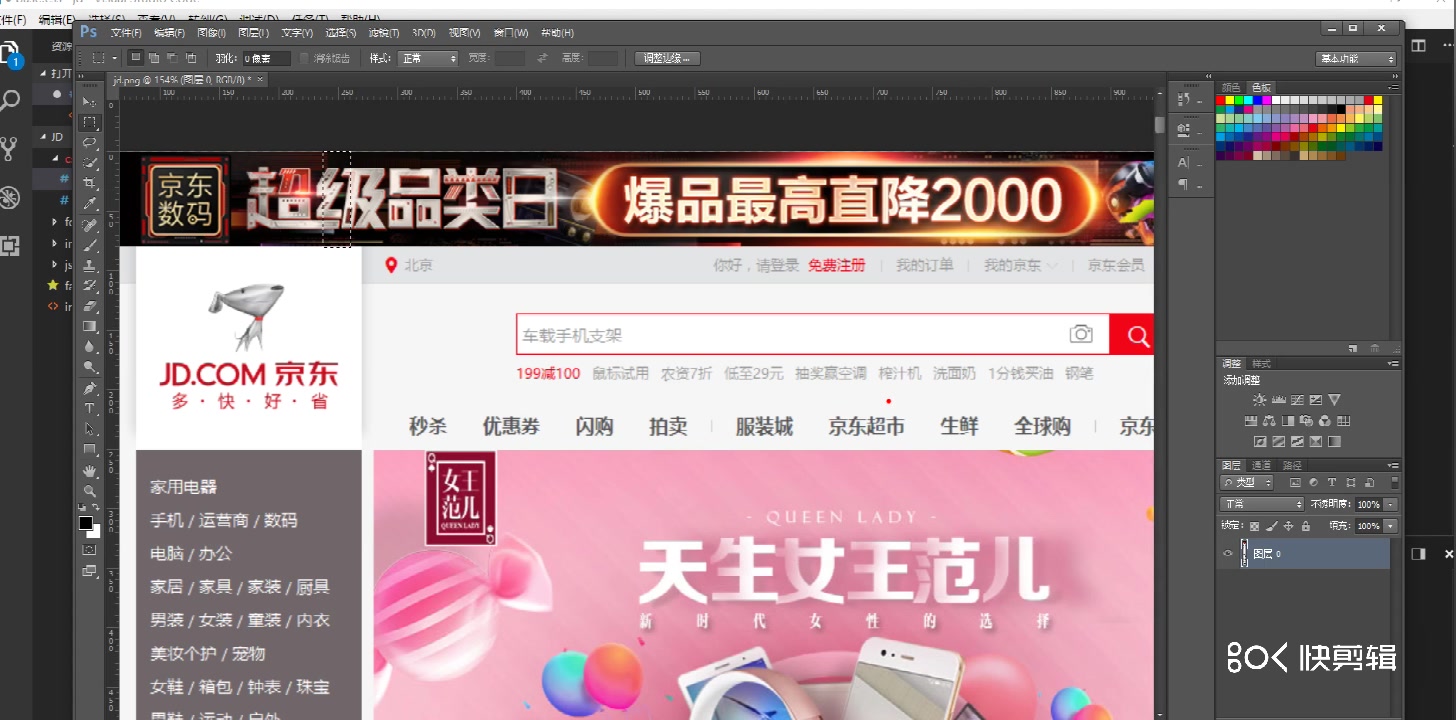Open VS Code extensions icon

pos(10,245)
